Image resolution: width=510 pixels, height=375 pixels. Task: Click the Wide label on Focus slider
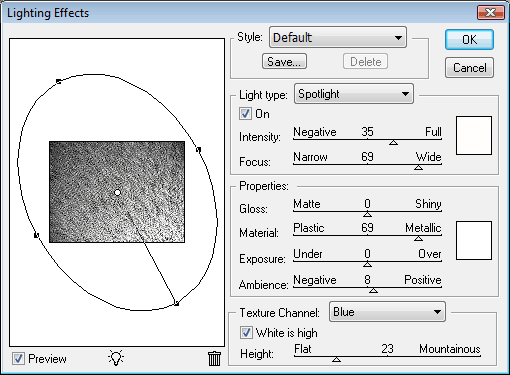pos(428,157)
